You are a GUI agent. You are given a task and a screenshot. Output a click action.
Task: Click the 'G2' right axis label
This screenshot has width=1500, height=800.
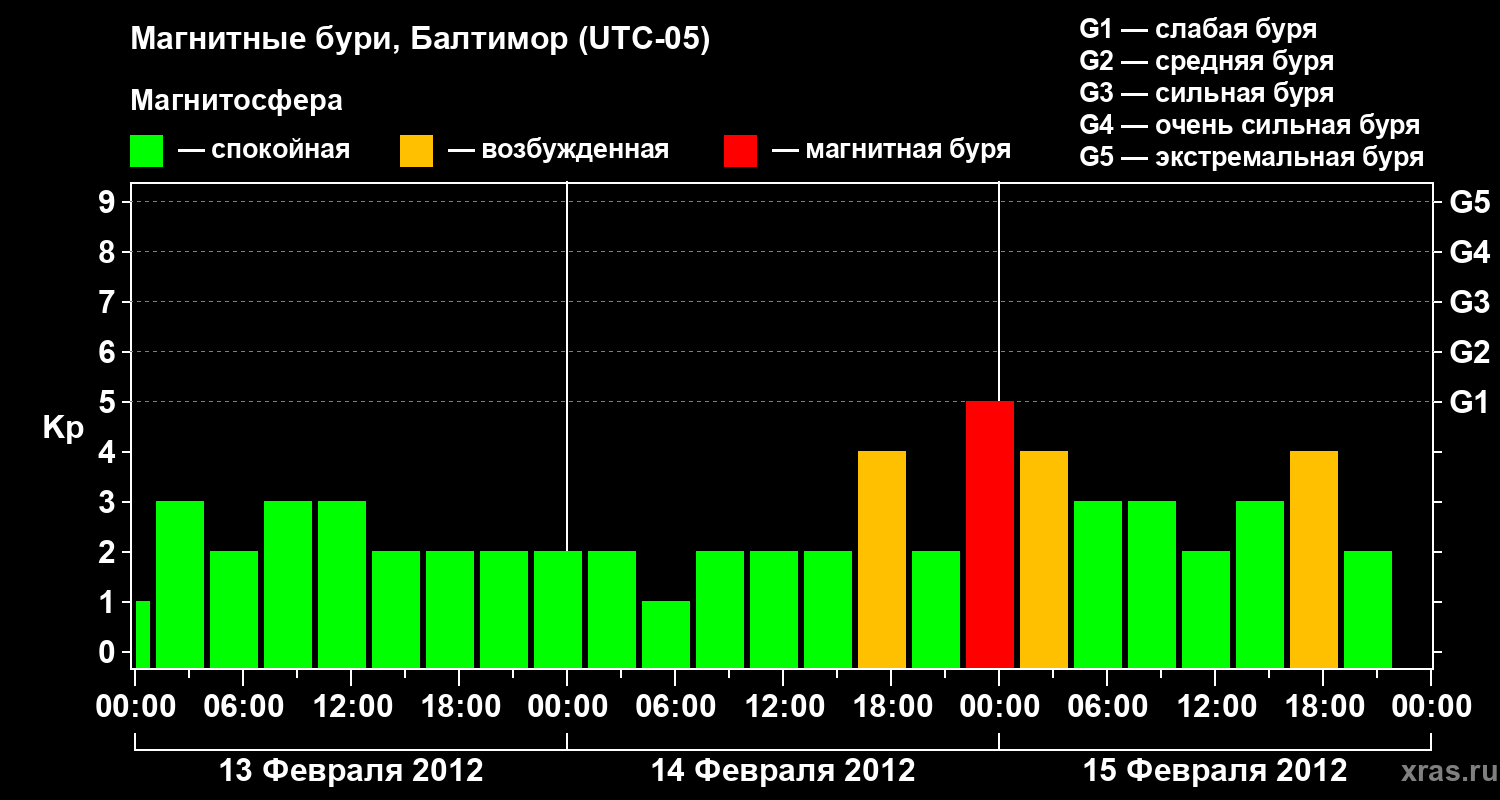[x=1469, y=352]
